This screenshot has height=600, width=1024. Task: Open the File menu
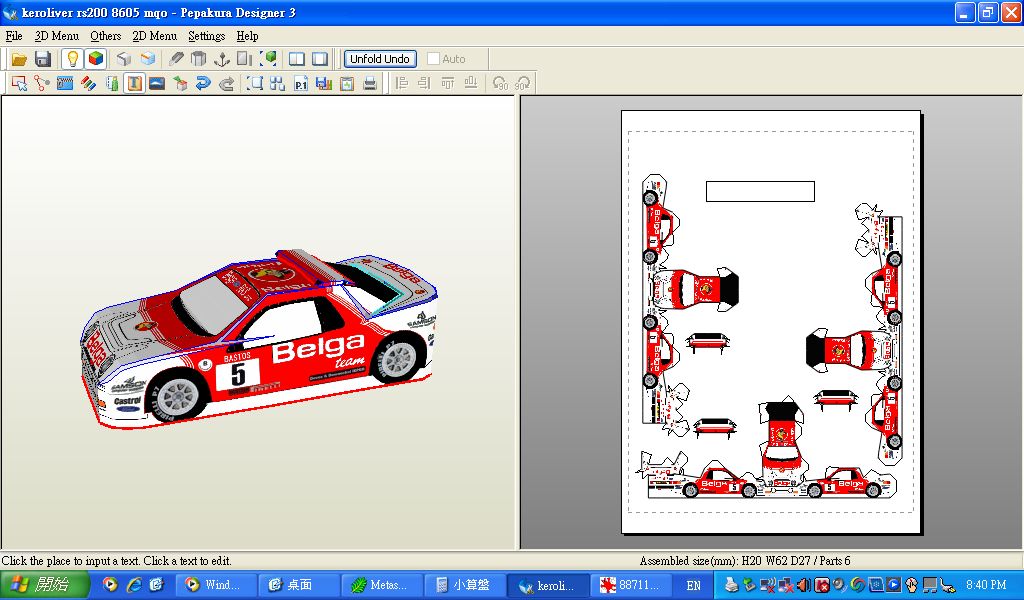[14, 36]
